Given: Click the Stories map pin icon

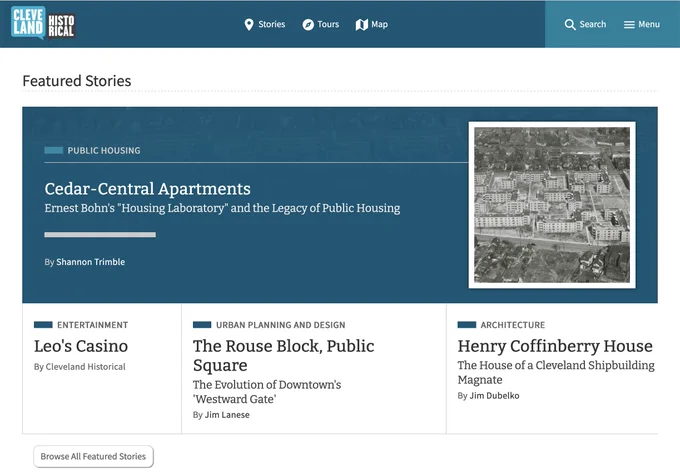Looking at the screenshot, I should pyautogui.click(x=248, y=25).
